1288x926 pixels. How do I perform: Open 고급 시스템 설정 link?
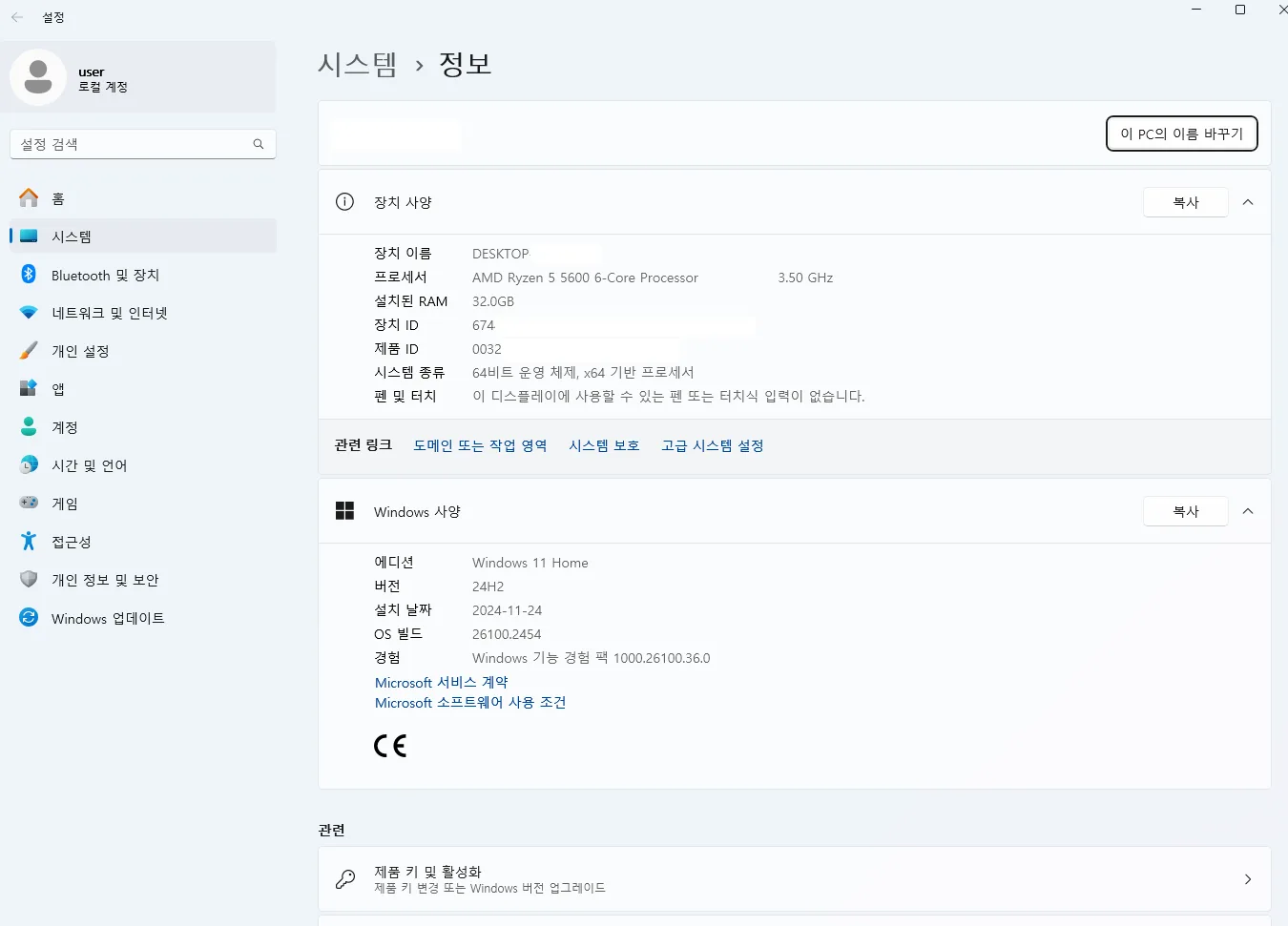click(x=713, y=445)
